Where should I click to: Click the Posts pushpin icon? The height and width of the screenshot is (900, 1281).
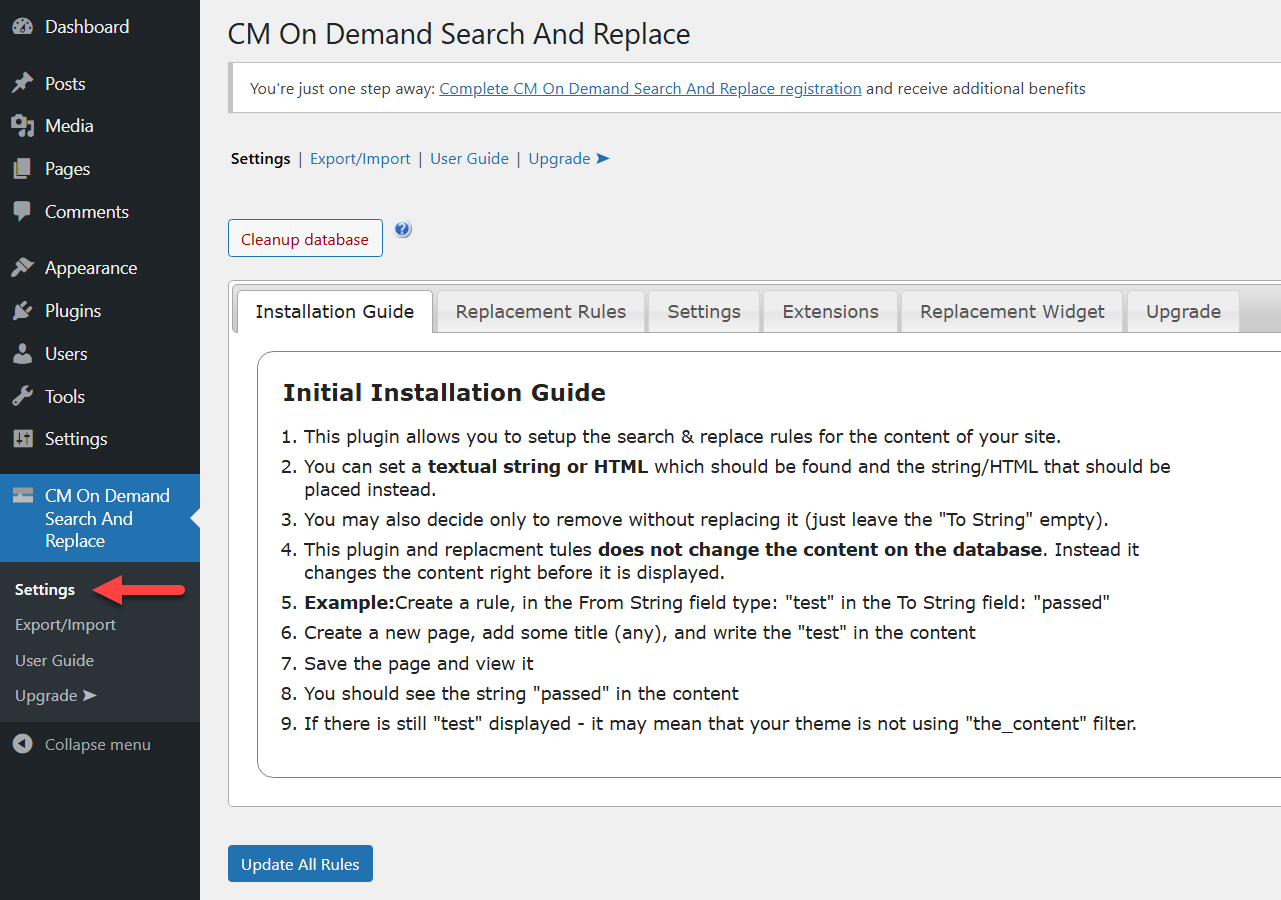22,84
